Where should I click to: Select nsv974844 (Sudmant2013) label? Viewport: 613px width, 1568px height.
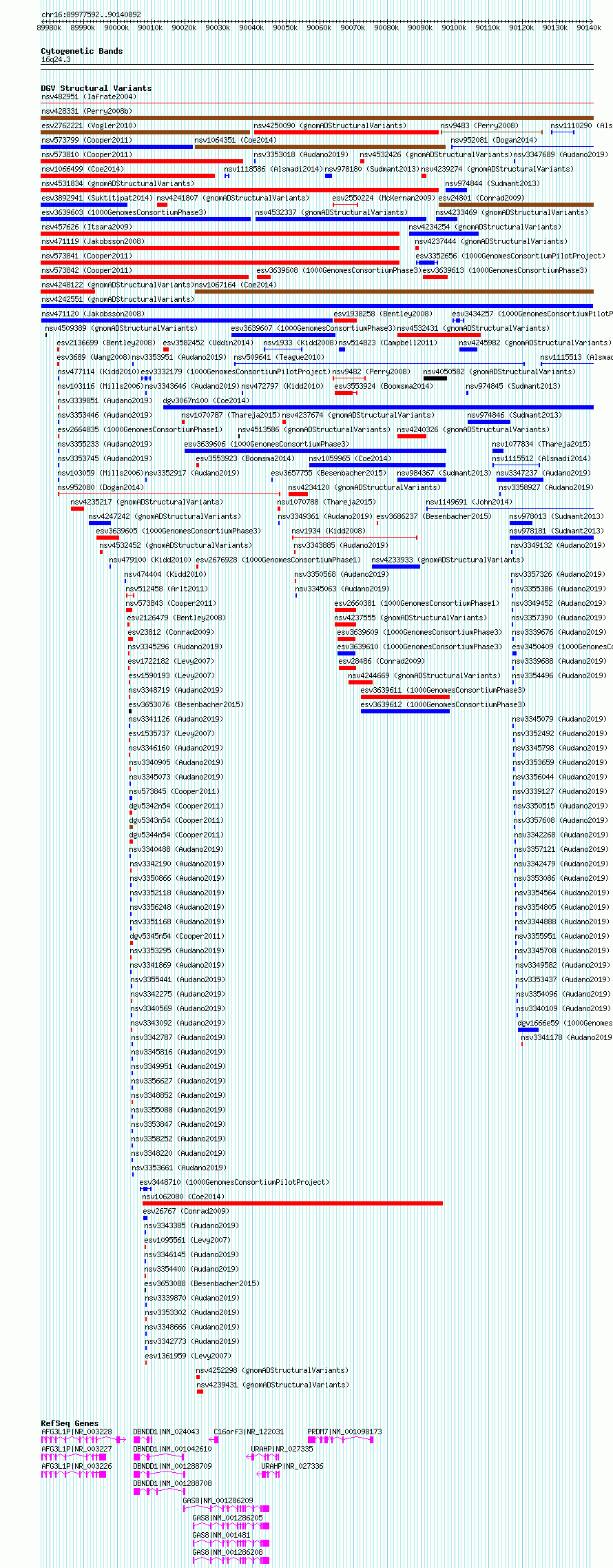pyautogui.click(x=492, y=183)
